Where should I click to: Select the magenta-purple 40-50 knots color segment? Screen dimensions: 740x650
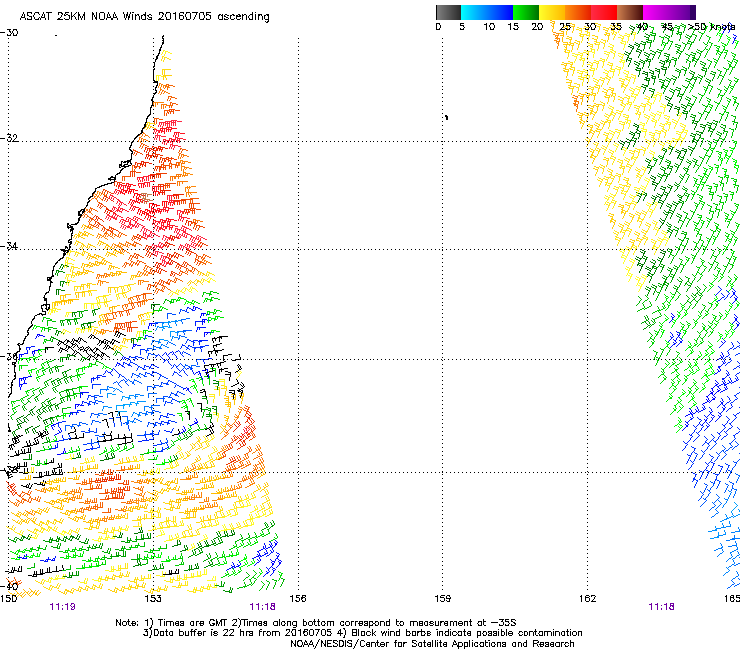pyautogui.click(x=669, y=12)
